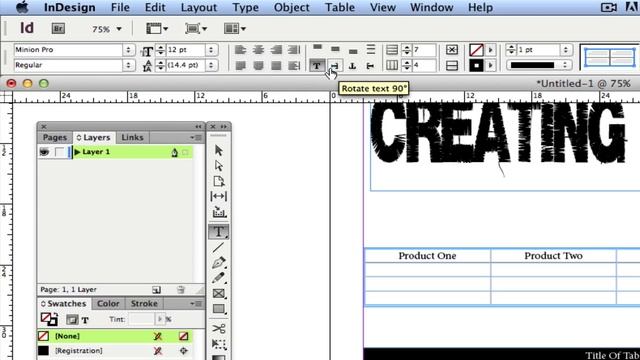Screen dimensions: 640x360
Task: Click the Create new layer icon
Action: click(x=156, y=290)
